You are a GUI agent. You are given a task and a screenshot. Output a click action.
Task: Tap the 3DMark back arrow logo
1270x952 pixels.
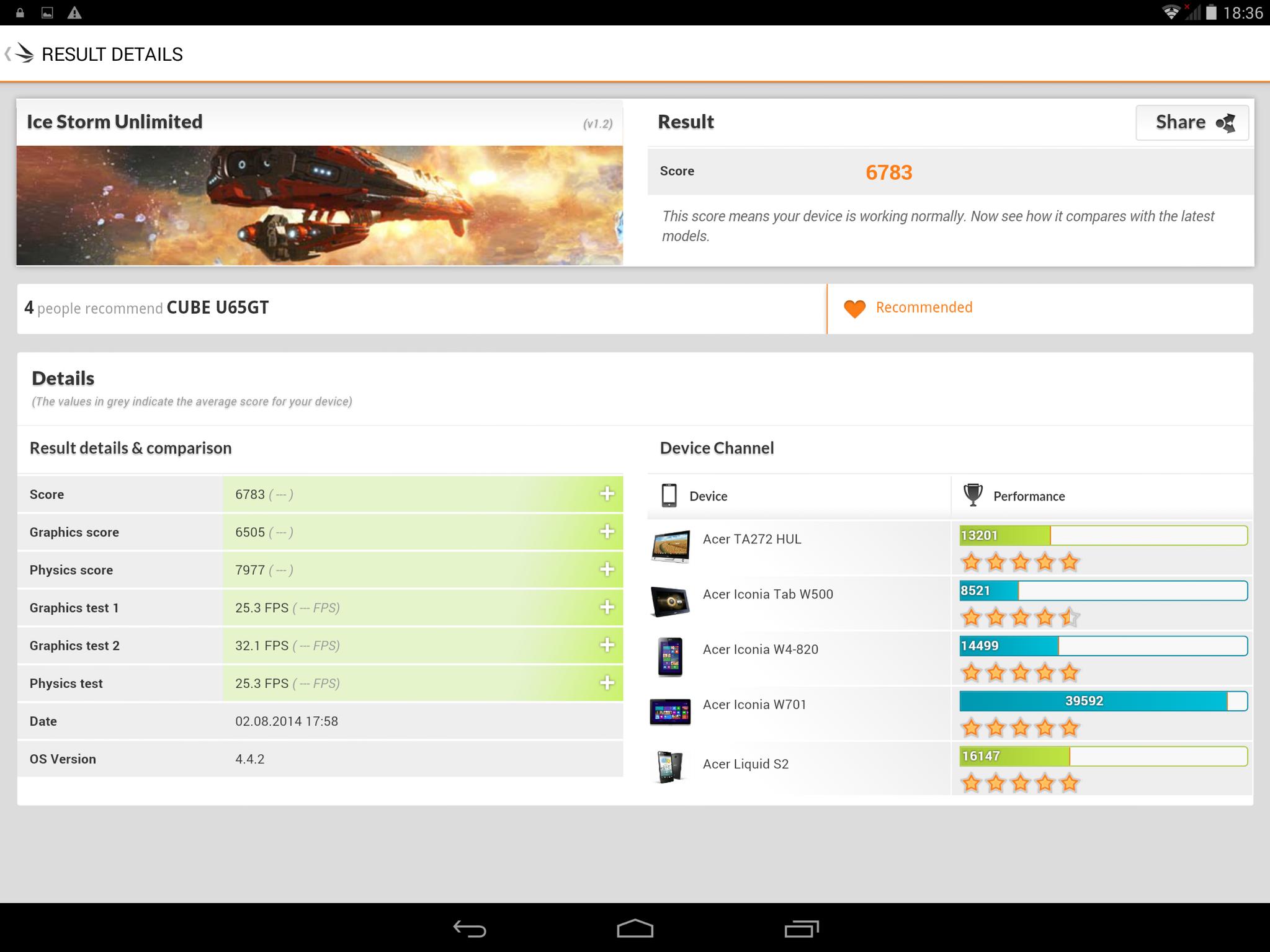click(x=20, y=54)
